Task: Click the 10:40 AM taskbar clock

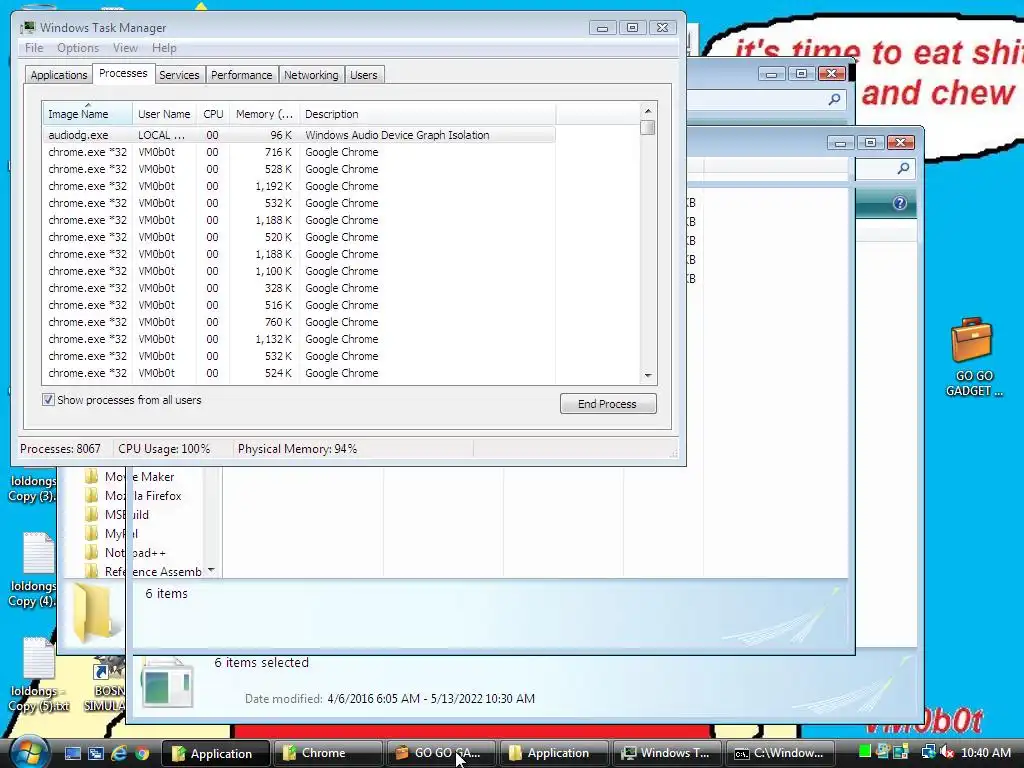Action: [985, 752]
